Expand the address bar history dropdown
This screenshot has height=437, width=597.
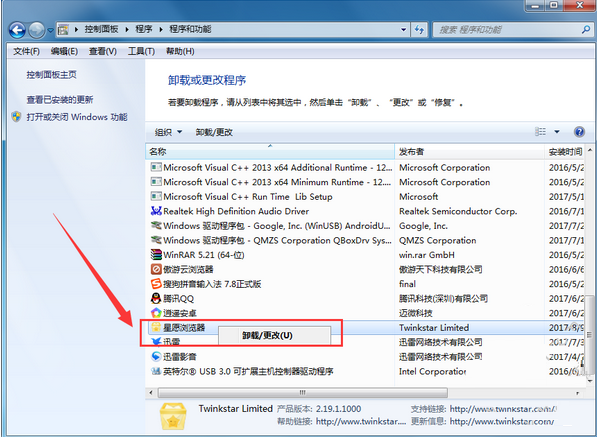pos(403,30)
